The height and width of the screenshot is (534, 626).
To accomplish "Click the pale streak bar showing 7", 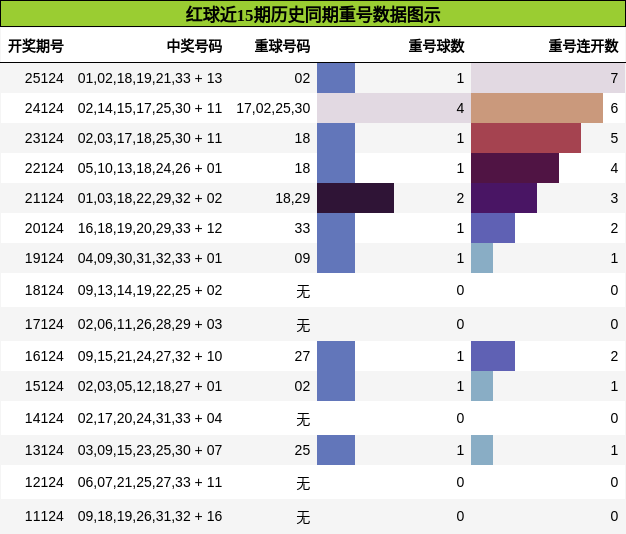I will (x=548, y=78).
